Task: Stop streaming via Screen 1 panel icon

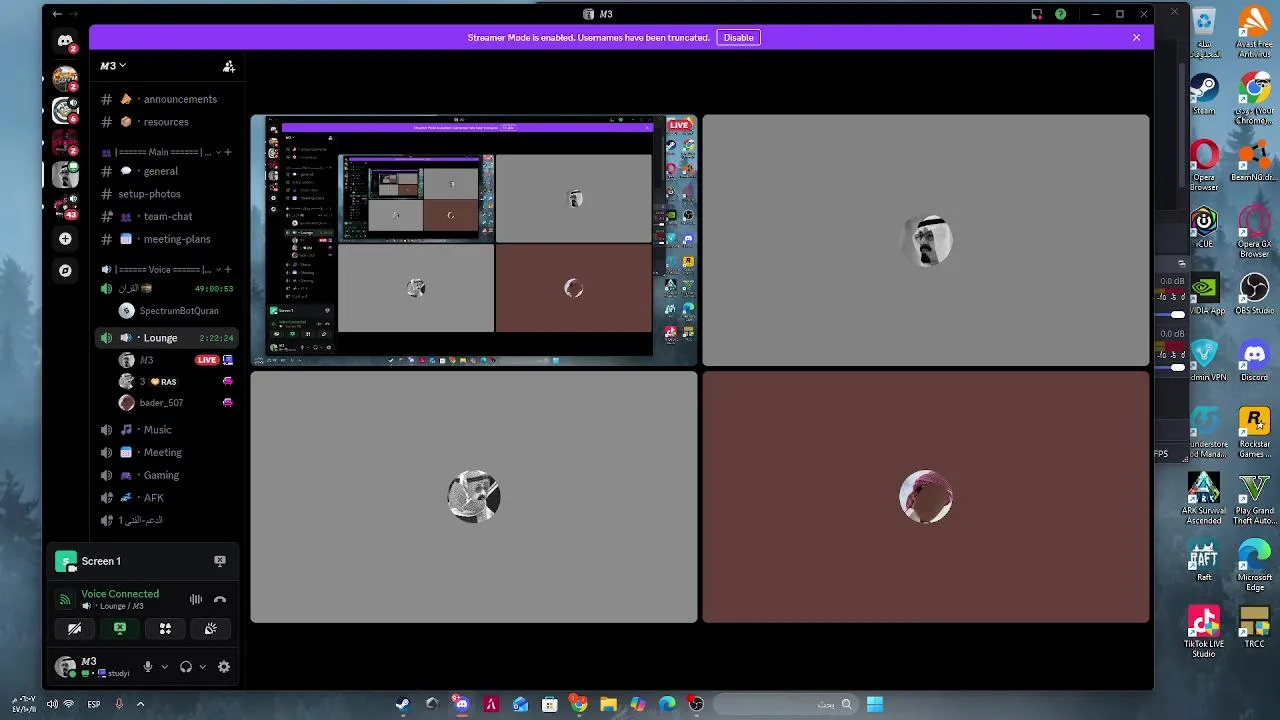Action: pos(220,561)
